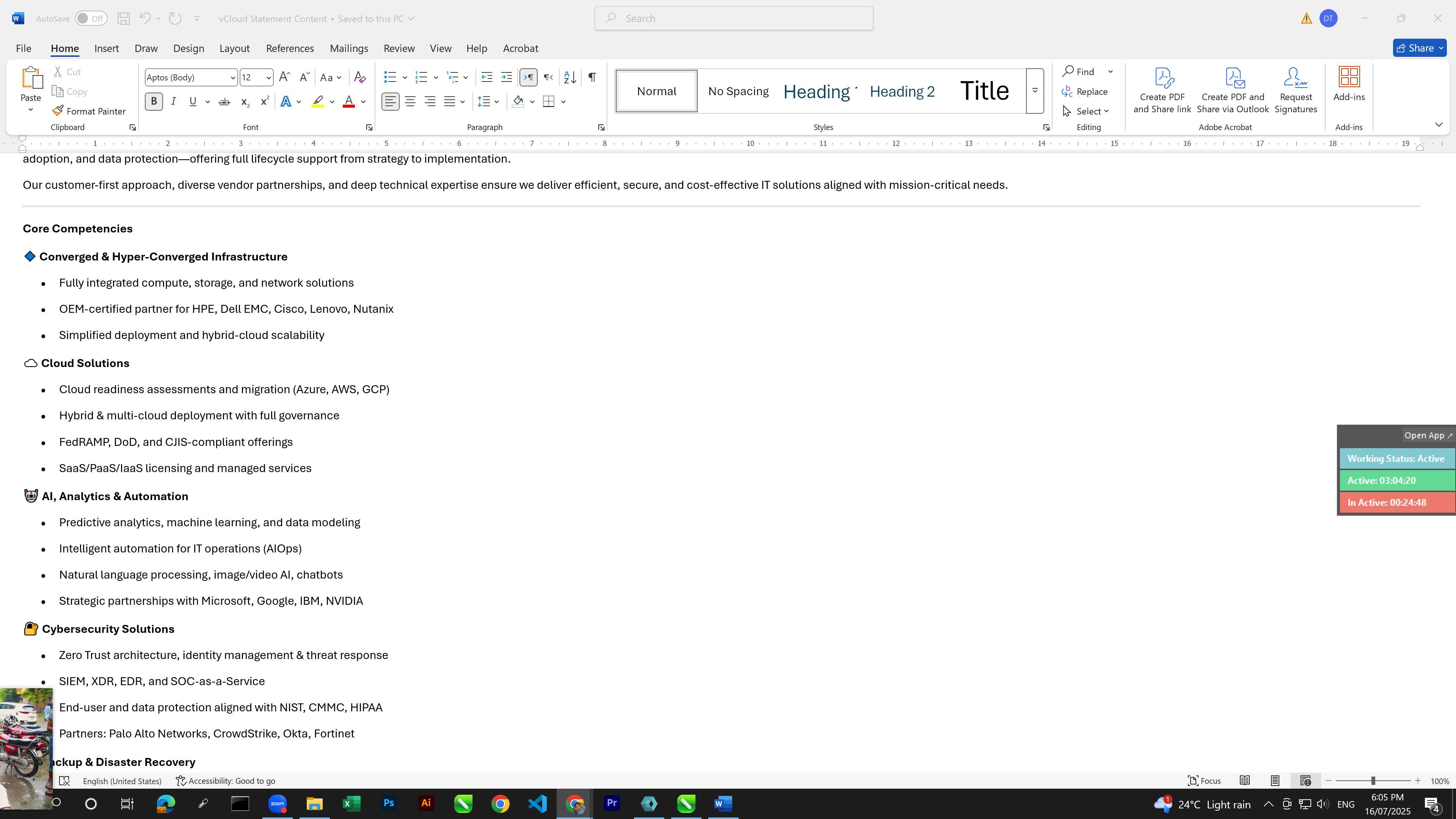
Task: Click Open App on tracker widget
Action: click(1428, 435)
